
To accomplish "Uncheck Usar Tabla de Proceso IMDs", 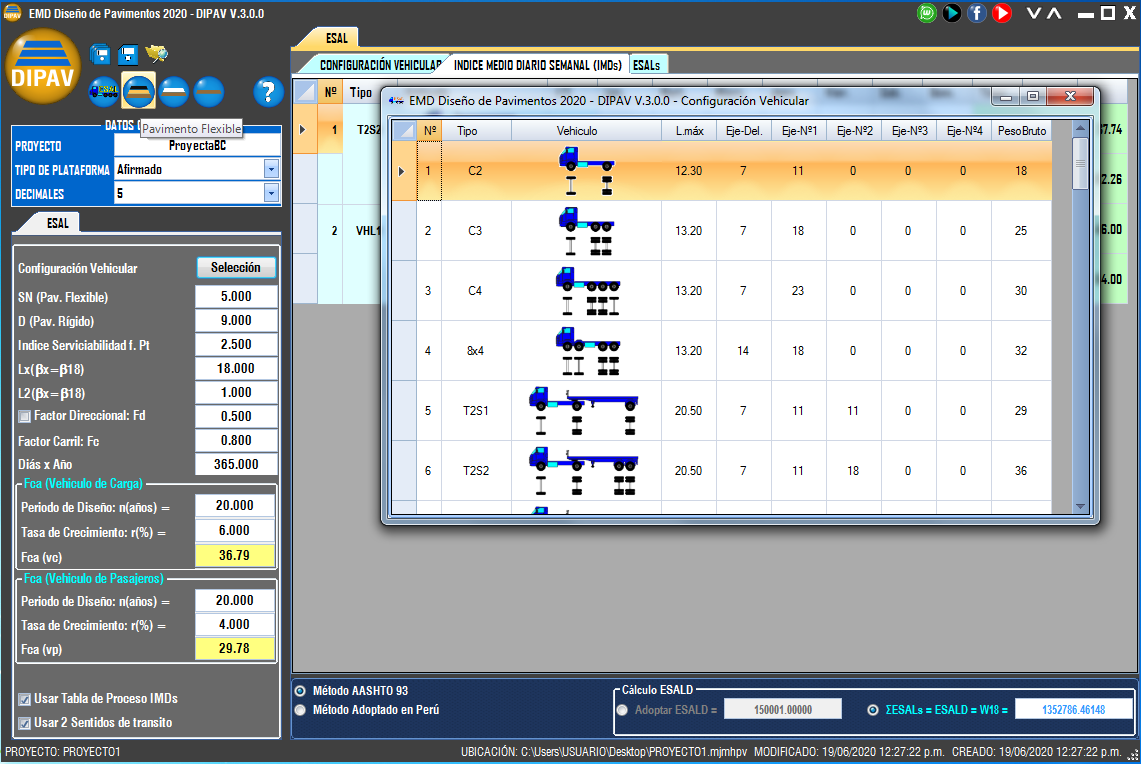I will click(25, 698).
